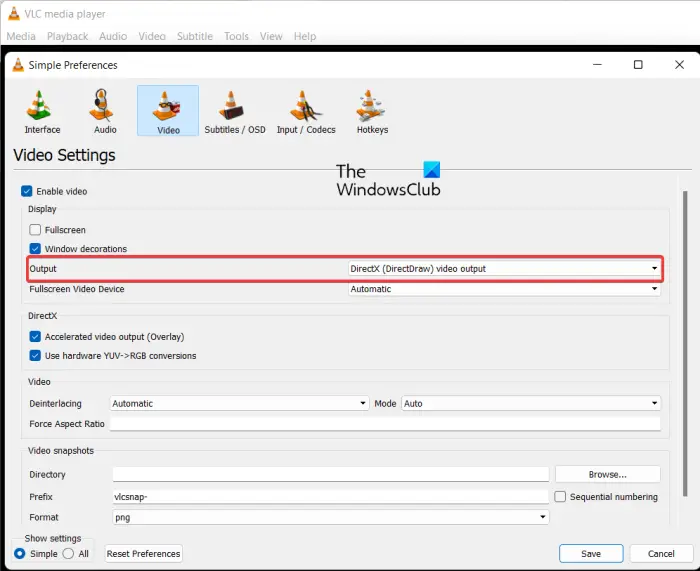Image resolution: width=700 pixels, height=571 pixels.
Task: Open the Fullscreen Video Device dropdown
Action: point(504,289)
